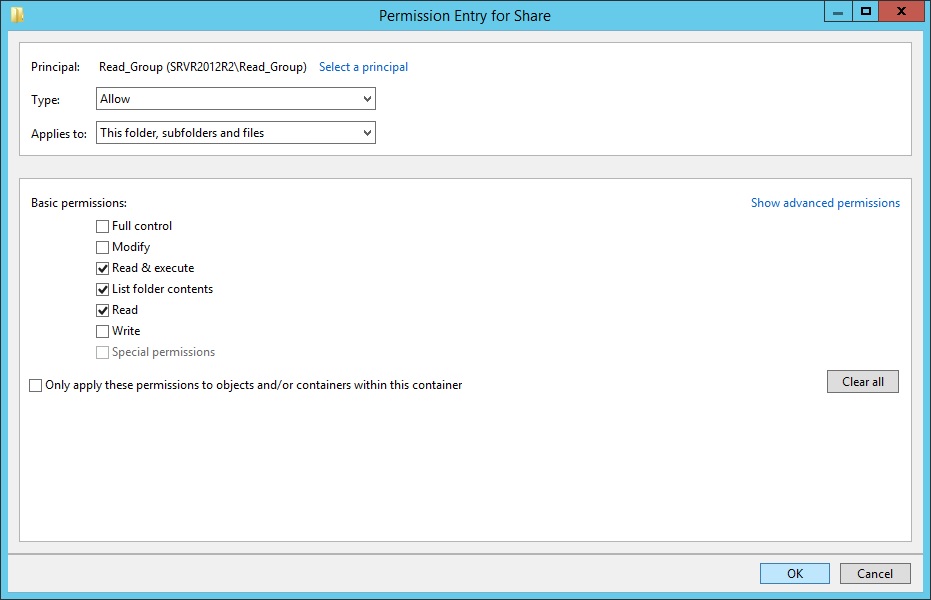
Task: Enable the Full control permission
Action: click(x=103, y=227)
